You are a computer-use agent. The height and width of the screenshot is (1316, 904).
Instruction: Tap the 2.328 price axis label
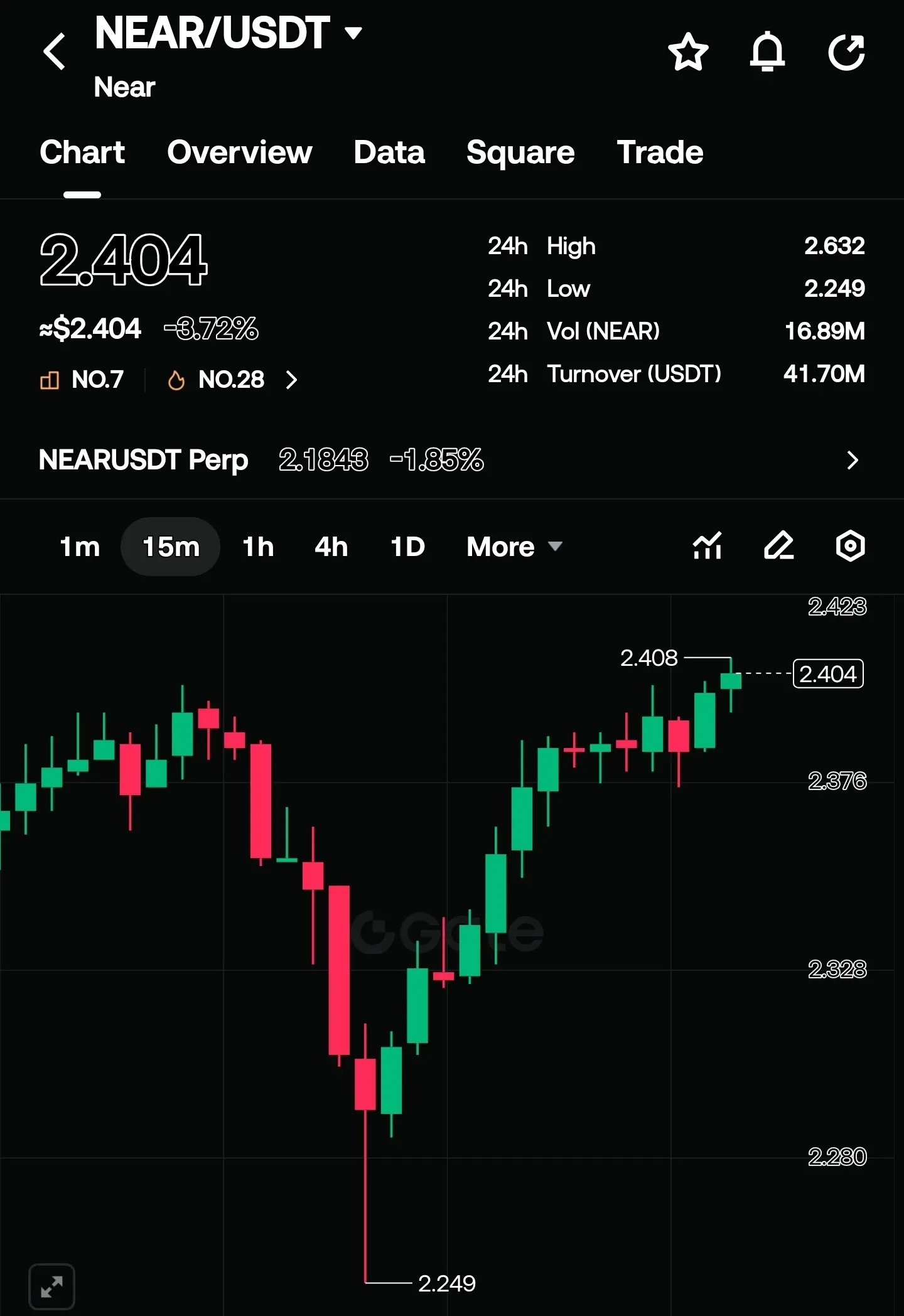[837, 970]
